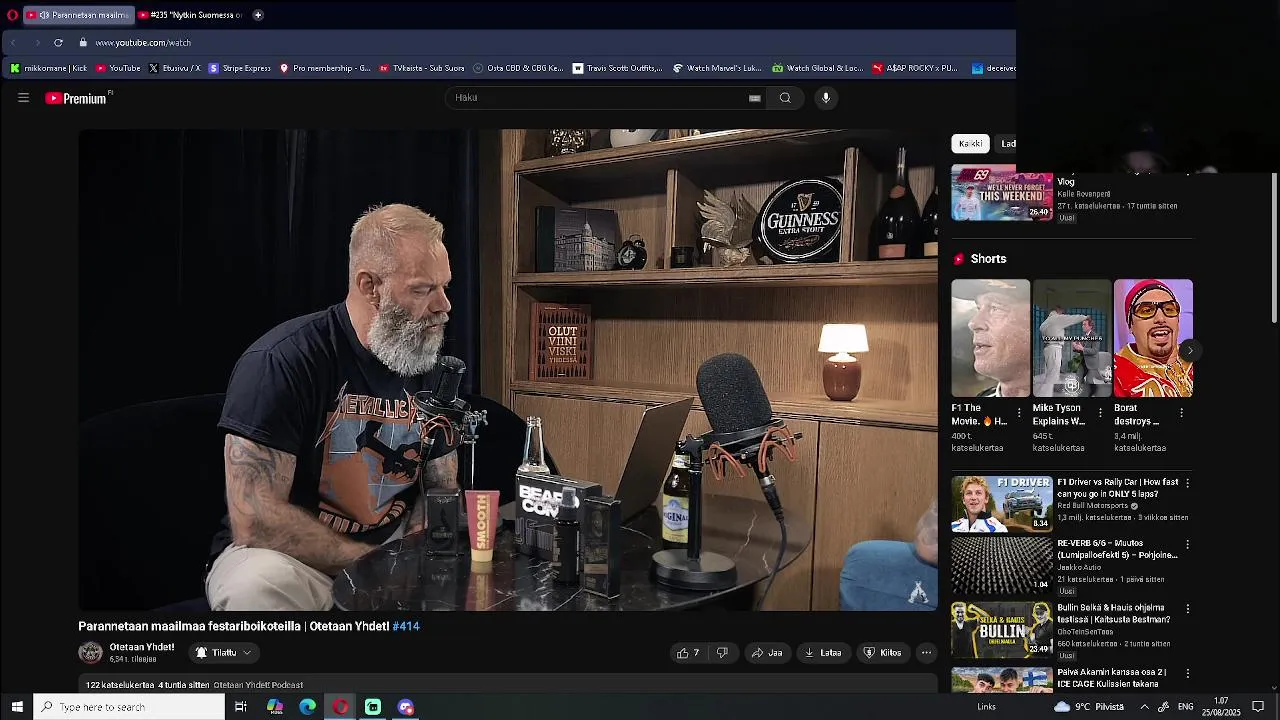
Task: Open options for F1 The Movie short
Action: click(1019, 412)
